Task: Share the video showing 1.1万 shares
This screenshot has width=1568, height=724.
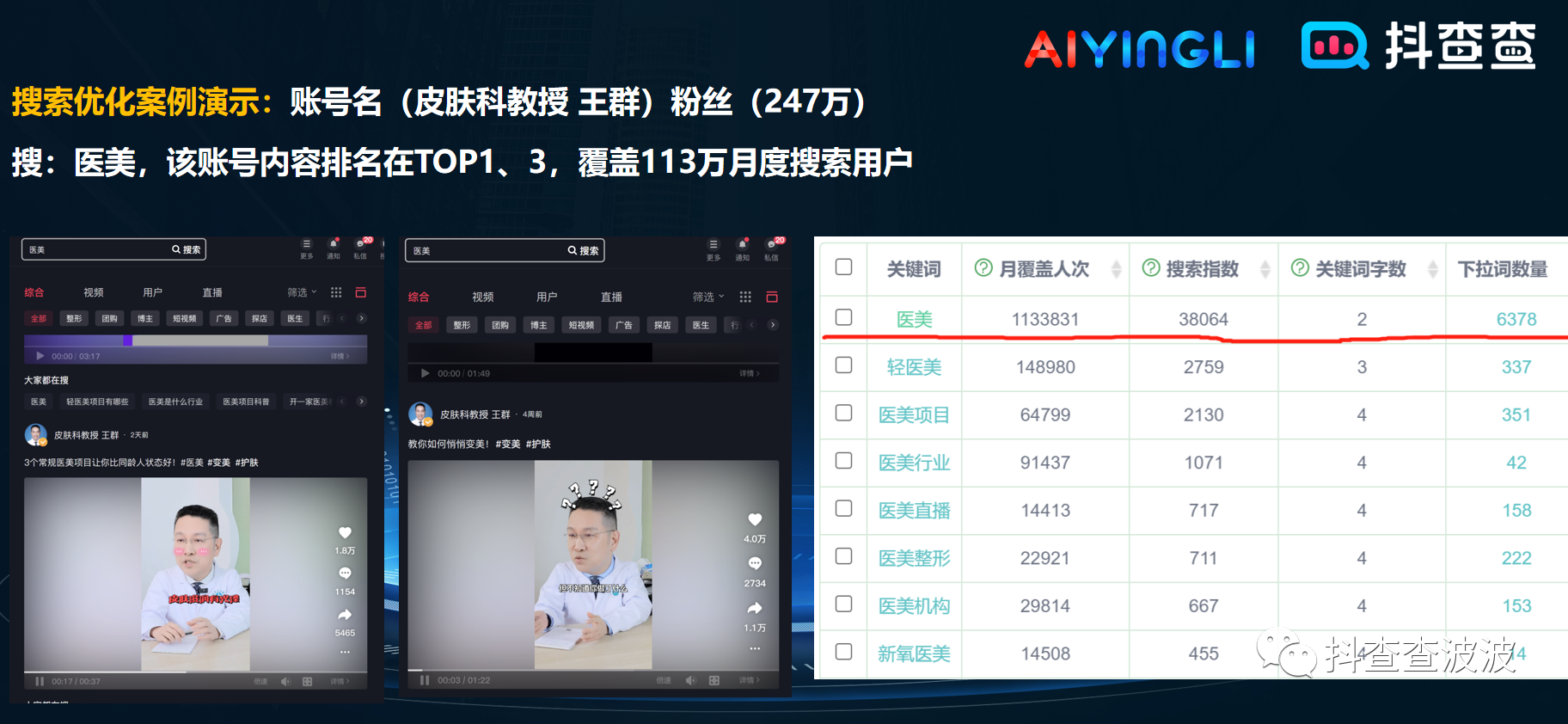Action: point(755,608)
